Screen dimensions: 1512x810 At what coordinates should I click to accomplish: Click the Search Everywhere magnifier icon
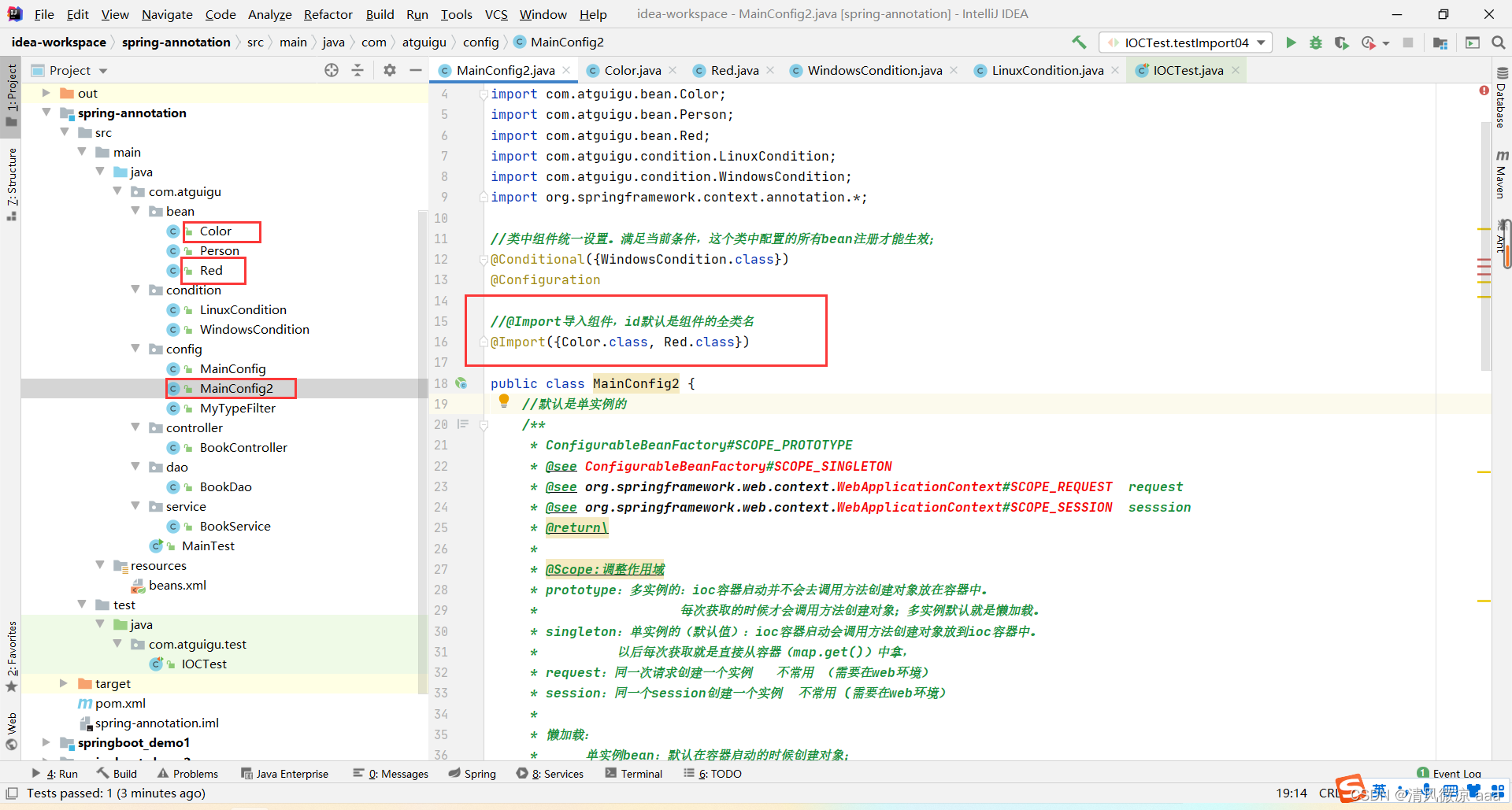1499,43
